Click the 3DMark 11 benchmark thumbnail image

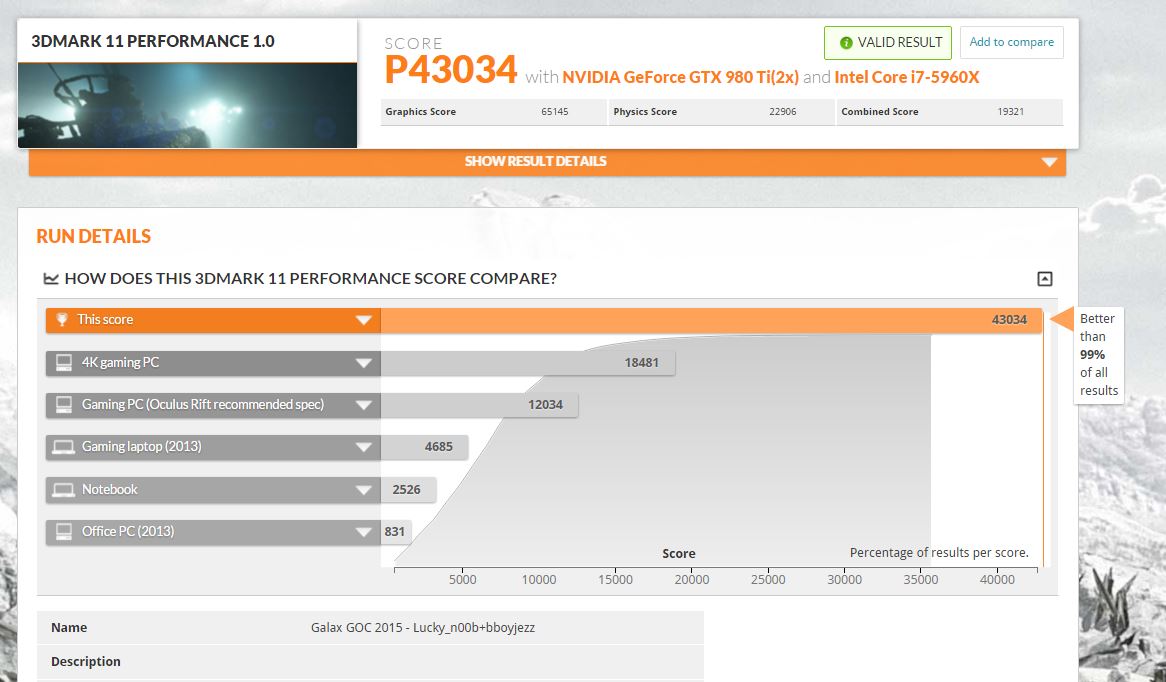[187, 105]
